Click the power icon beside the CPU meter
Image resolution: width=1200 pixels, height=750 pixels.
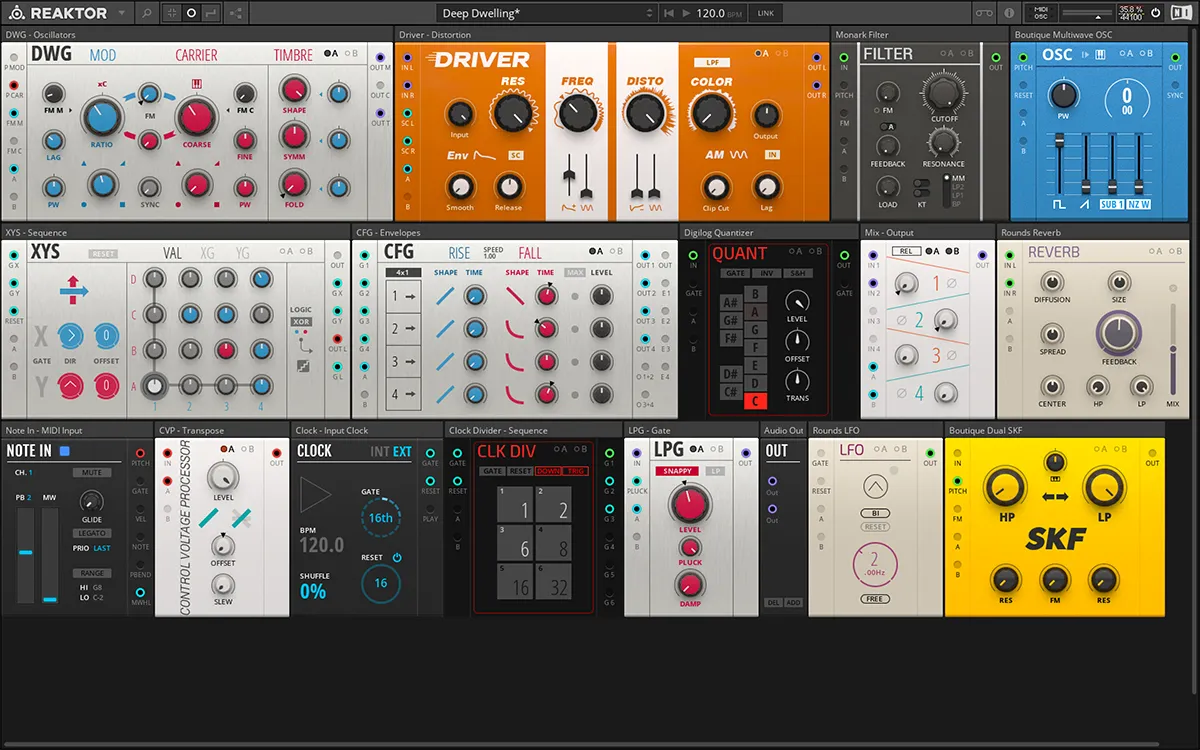coord(1154,12)
